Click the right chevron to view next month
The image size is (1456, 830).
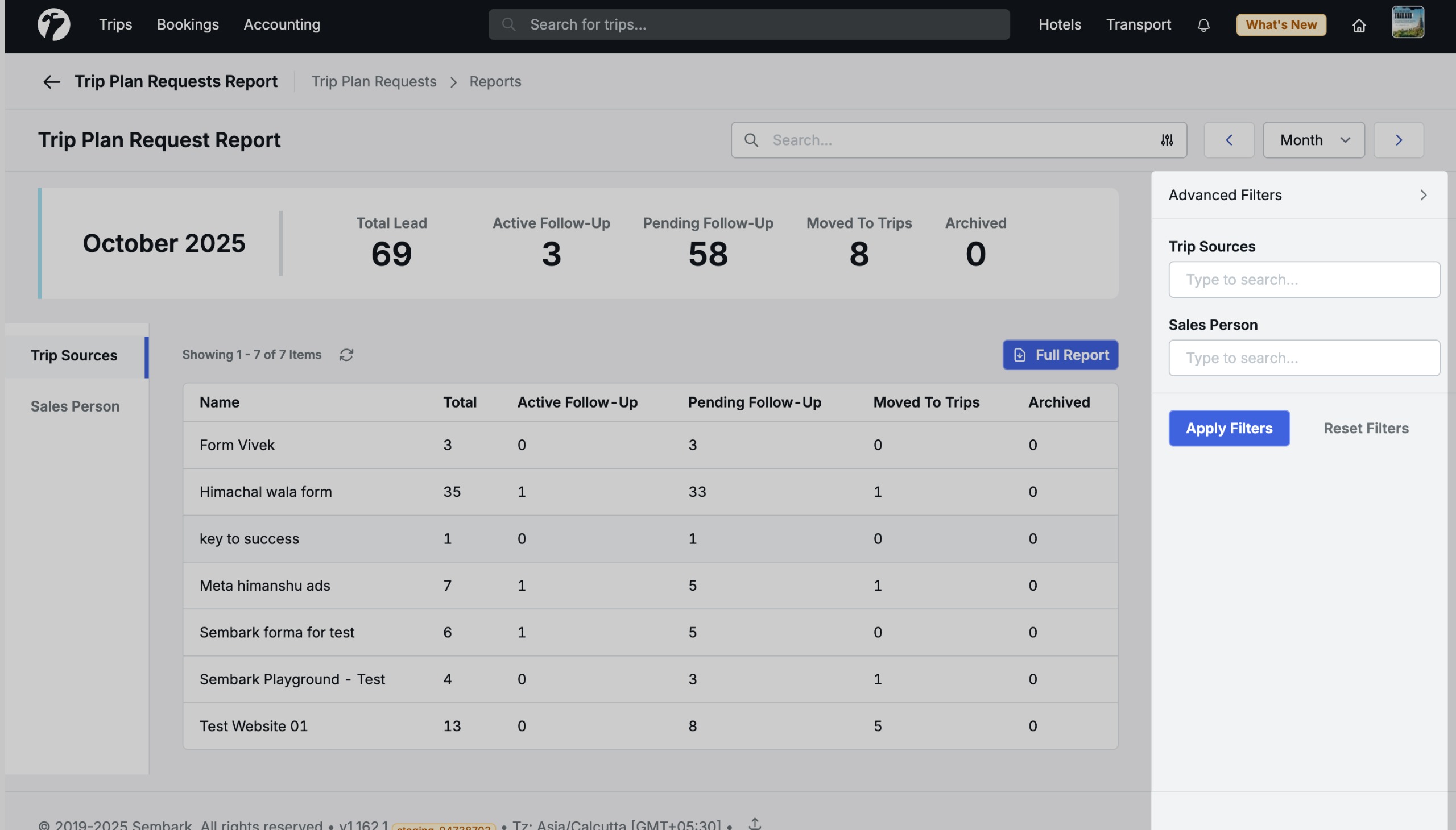coord(1399,140)
